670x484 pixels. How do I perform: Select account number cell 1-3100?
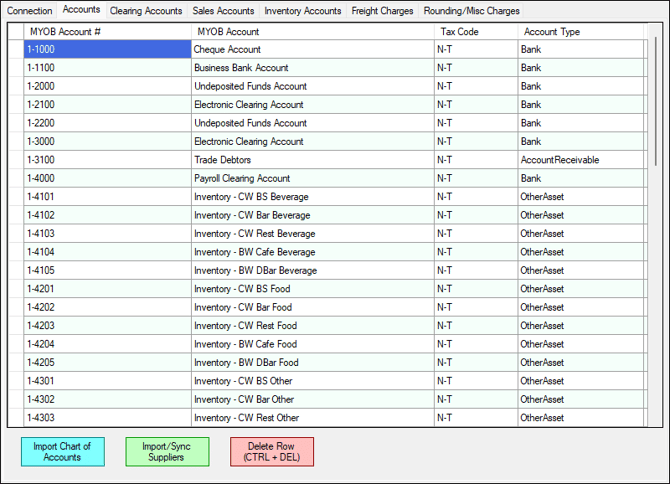coord(107,159)
